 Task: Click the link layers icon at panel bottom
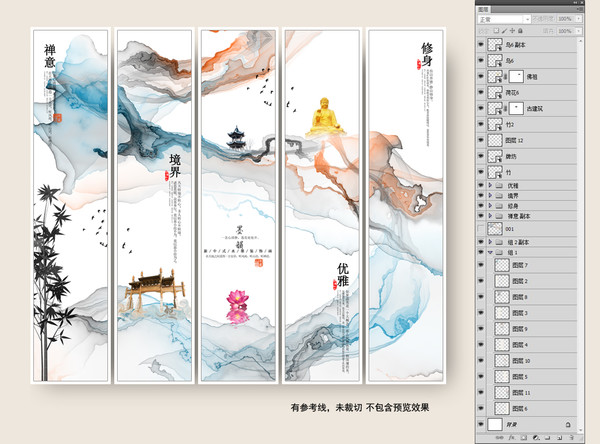[x=500, y=437]
